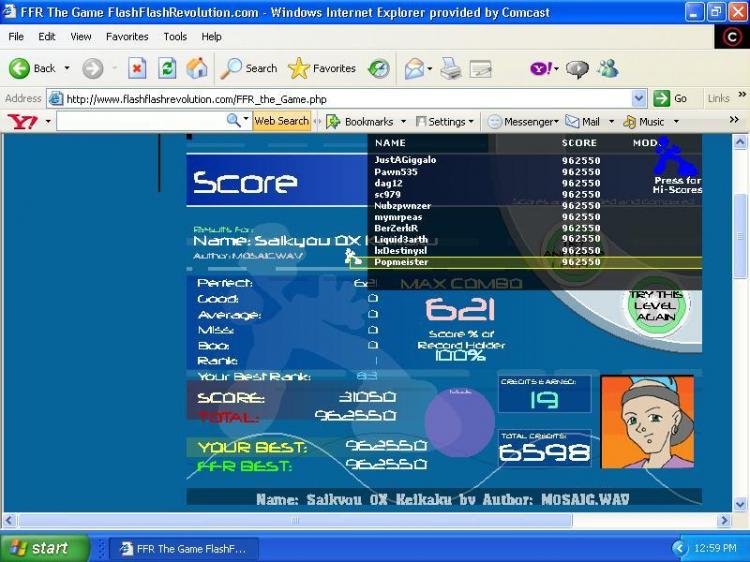Open the Favorites menu

coord(127,36)
